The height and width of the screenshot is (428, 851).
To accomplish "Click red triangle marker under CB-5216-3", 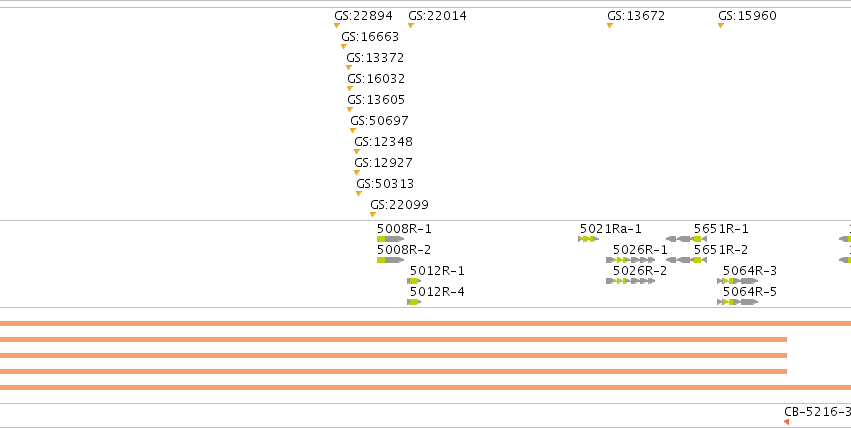I will pos(786,421).
